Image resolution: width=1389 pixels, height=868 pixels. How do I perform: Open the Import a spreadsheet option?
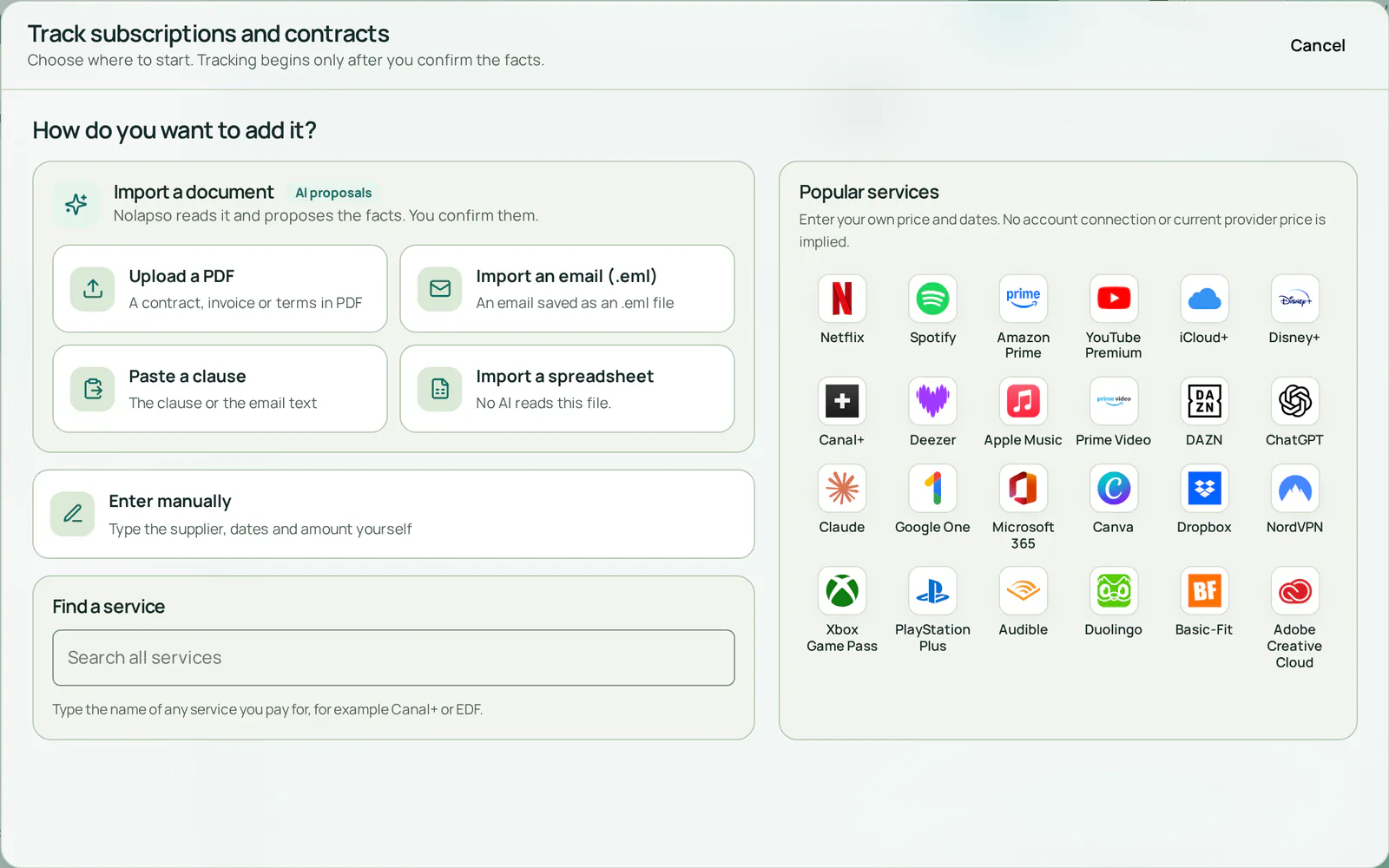point(567,389)
